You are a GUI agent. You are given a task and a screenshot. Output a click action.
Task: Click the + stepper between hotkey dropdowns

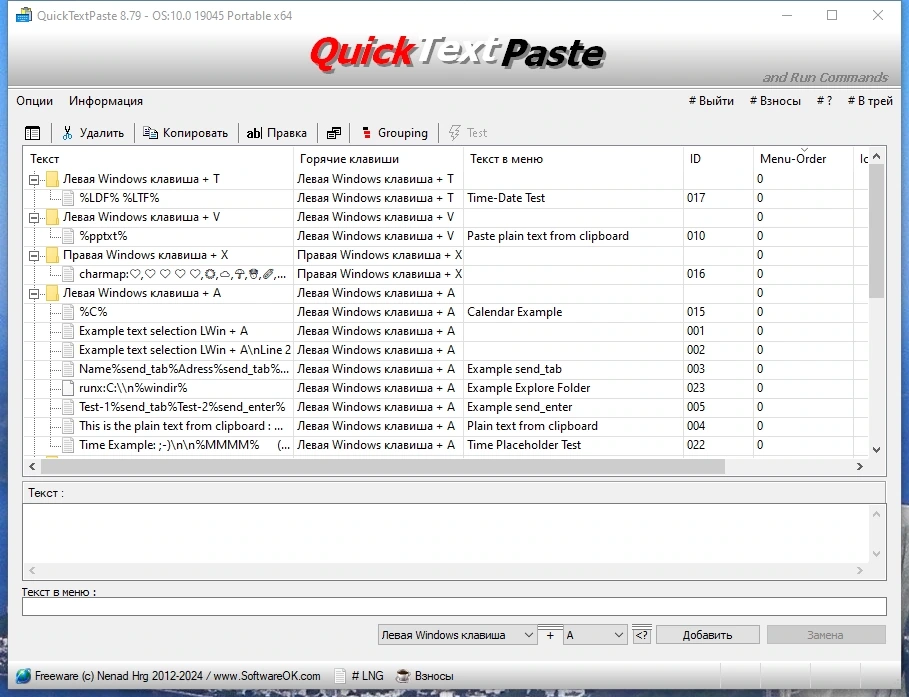coord(550,635)
